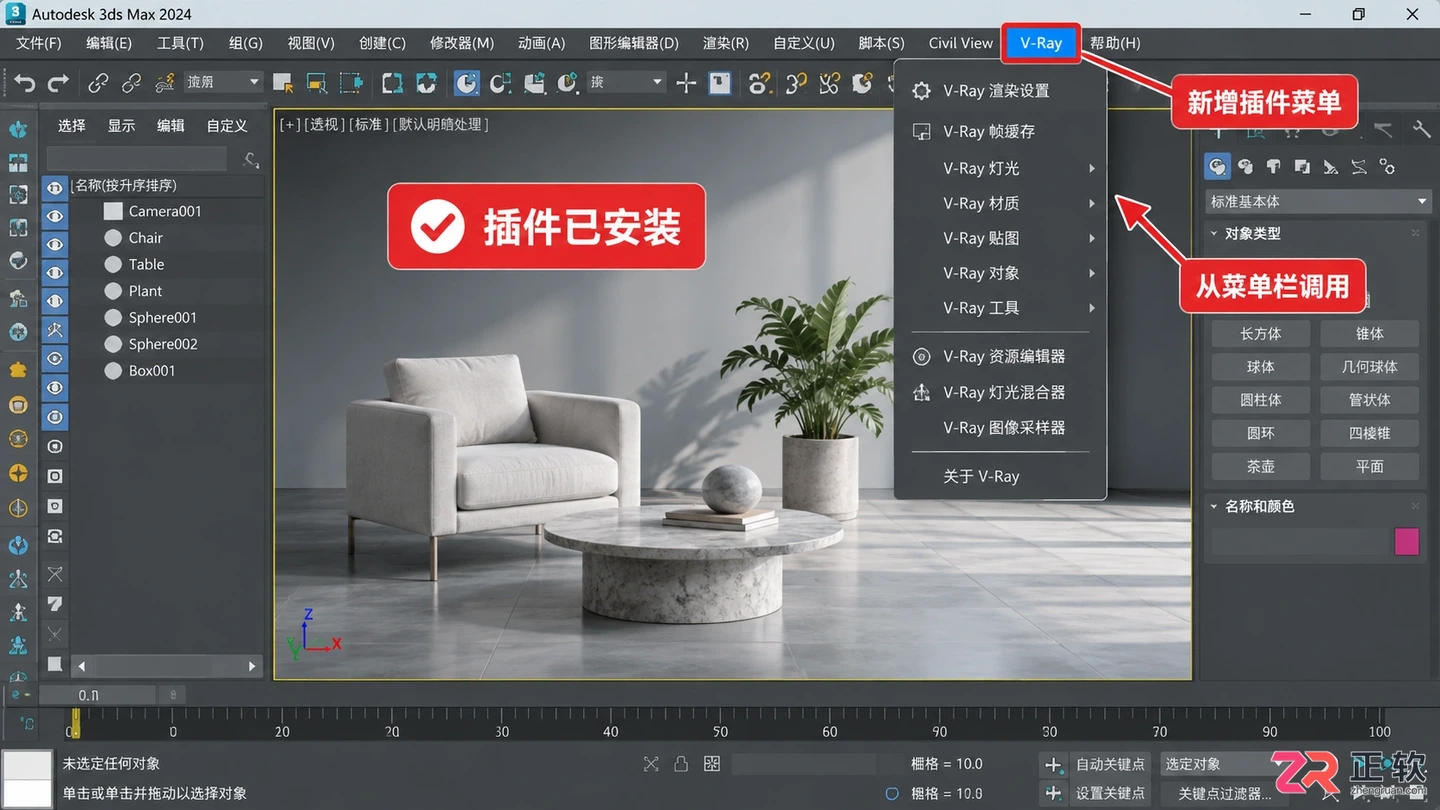Select the Helpers category icon

[x=1330, y=167]
